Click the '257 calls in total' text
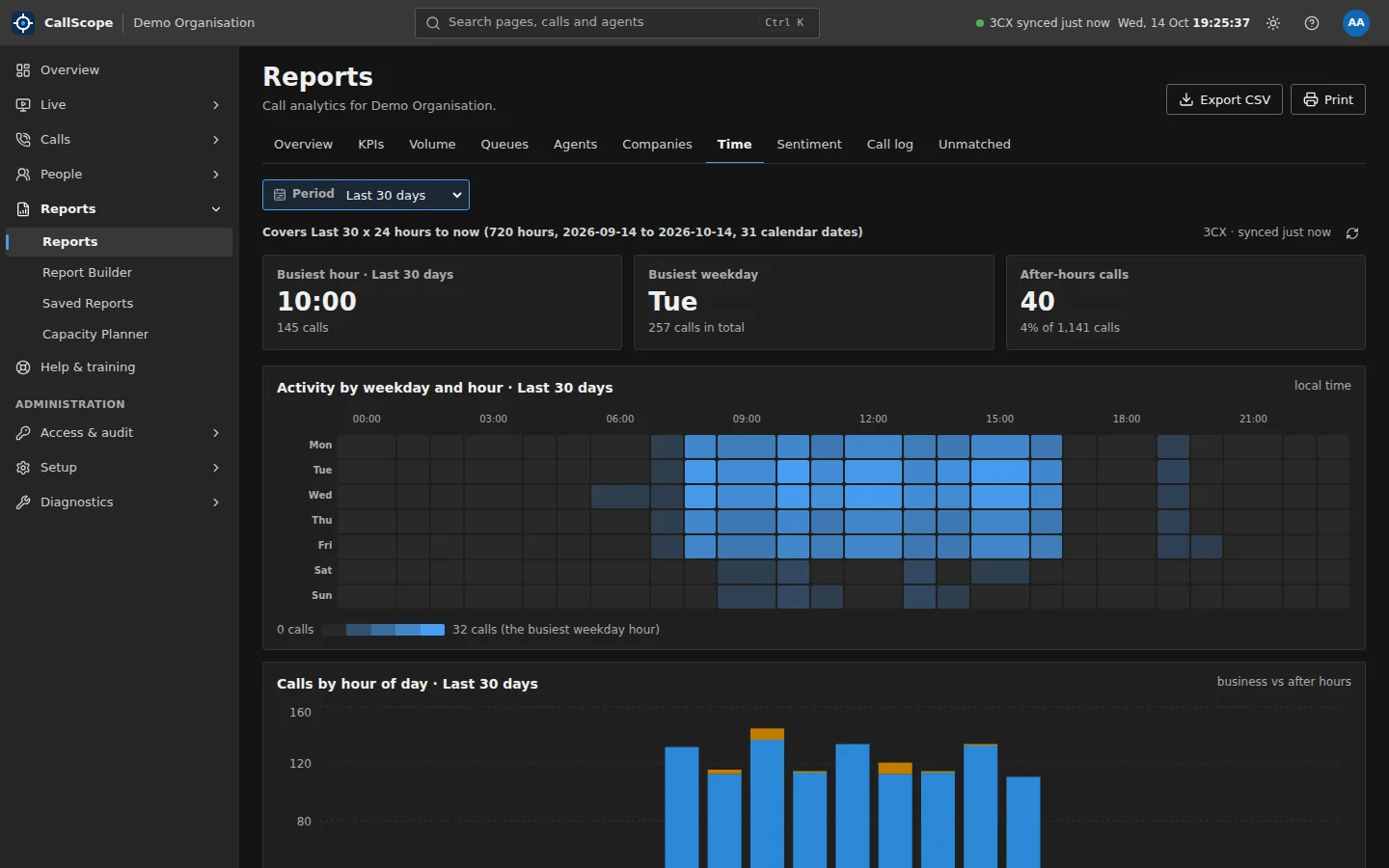The image size is (1389, 868). 696,328
